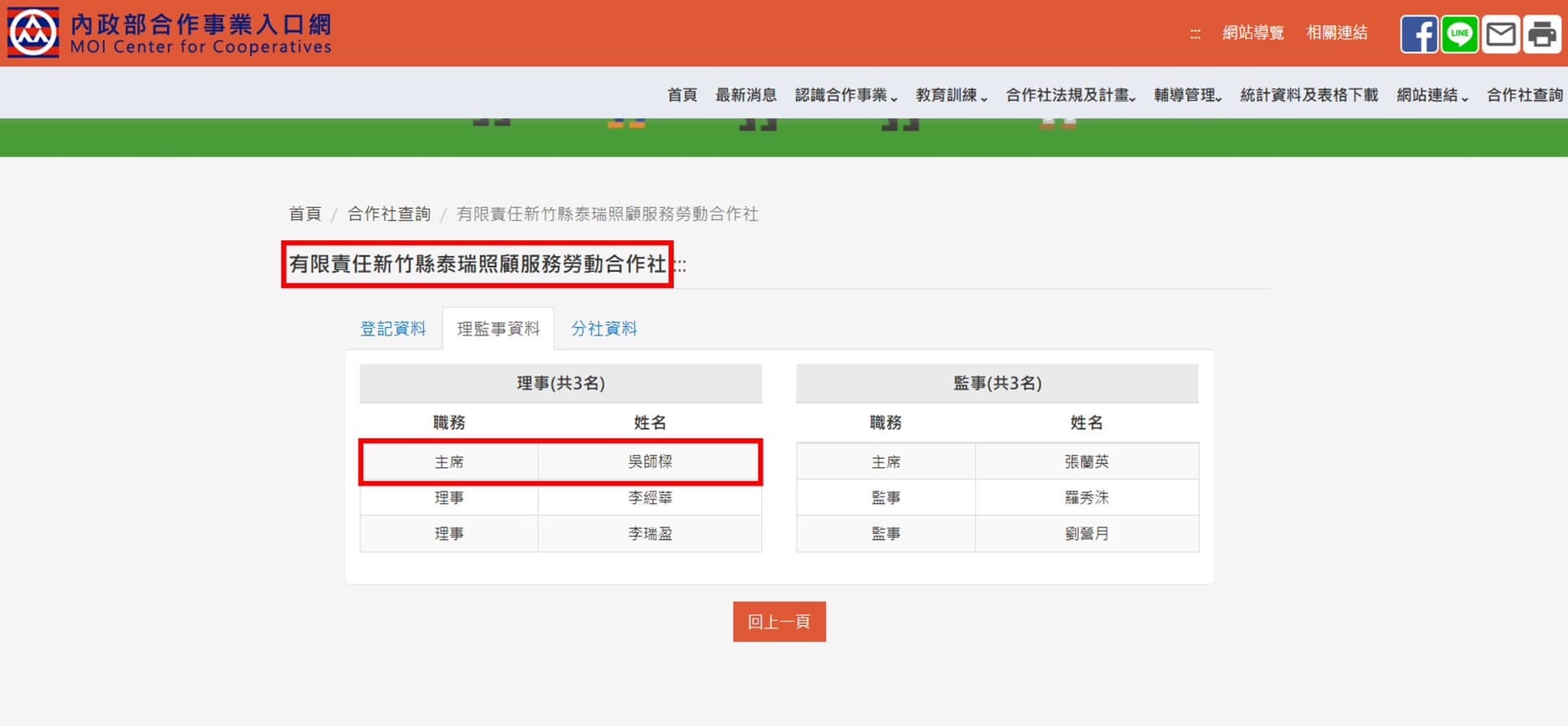This screenshot has height=726, width=1568.
Task: Select director chairman name 吳師樑
Action: click(x=650, y=461)
